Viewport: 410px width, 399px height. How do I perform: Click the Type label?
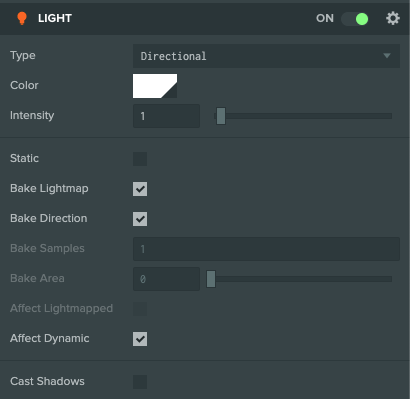tap(23, 56)
